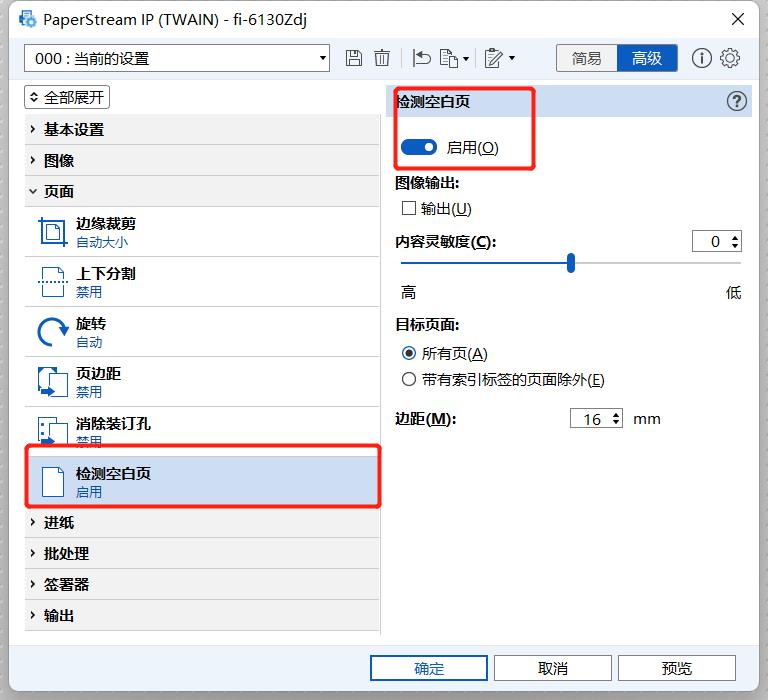Open the settings gear icon

click(x=730, y=58)
